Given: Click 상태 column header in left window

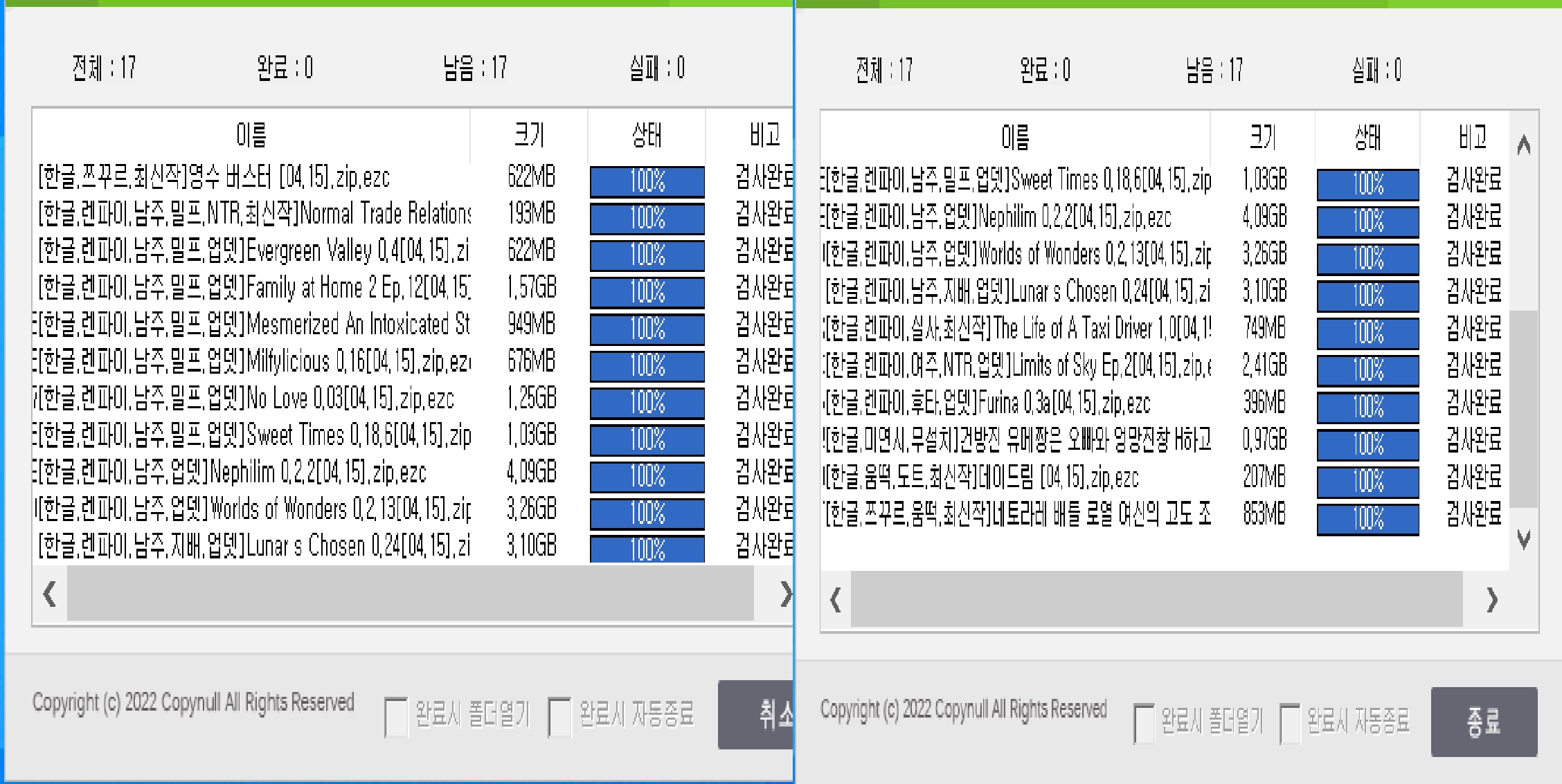Looking at the screenshot, I should click(x=646, y=135).
